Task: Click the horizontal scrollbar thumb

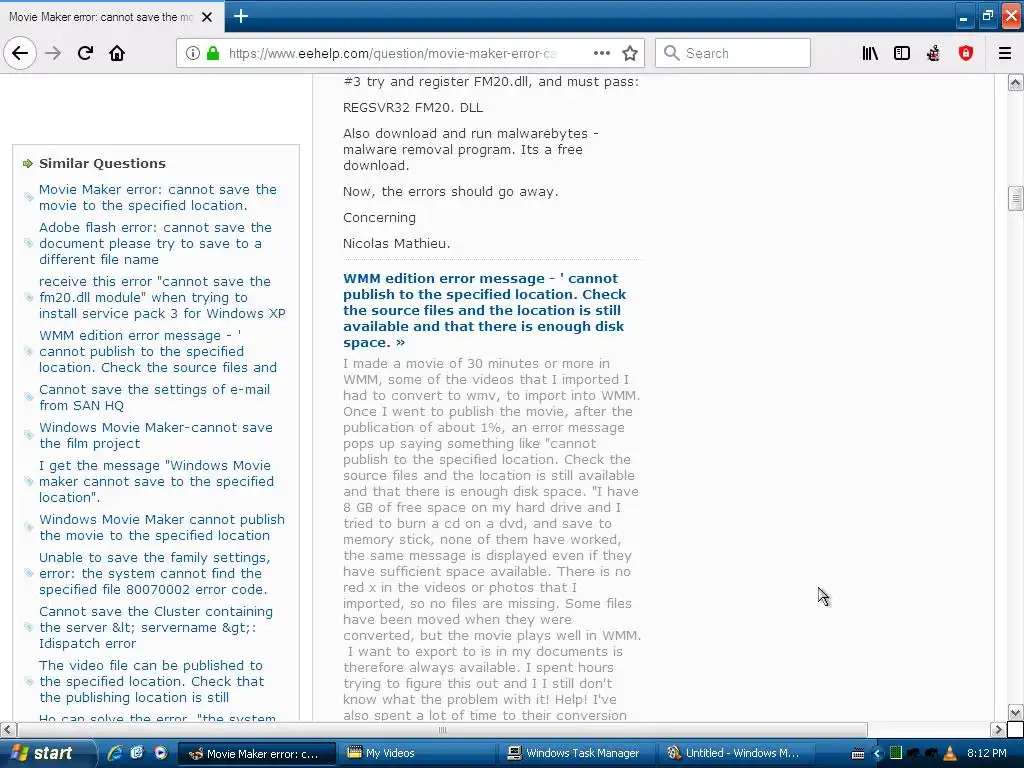Action: [x=442, y=729]
